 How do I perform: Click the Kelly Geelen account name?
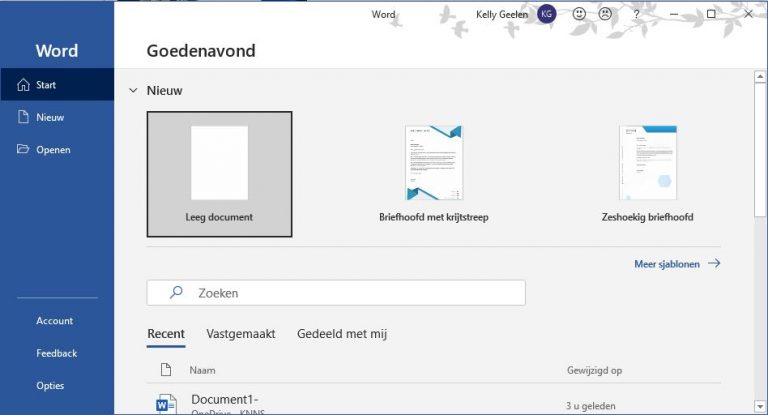pyautogui.click(x=502, y=15)
